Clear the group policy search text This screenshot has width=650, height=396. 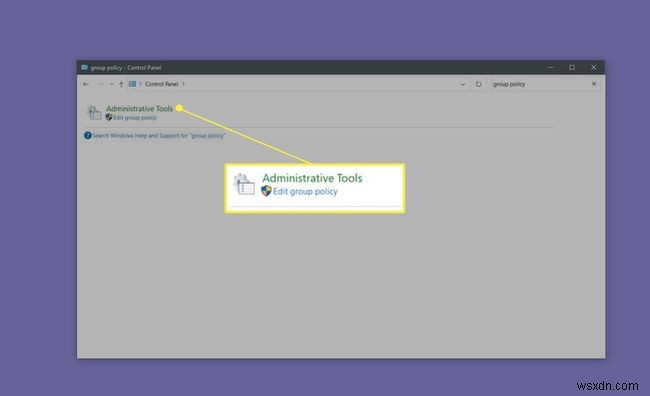(594, 84)
